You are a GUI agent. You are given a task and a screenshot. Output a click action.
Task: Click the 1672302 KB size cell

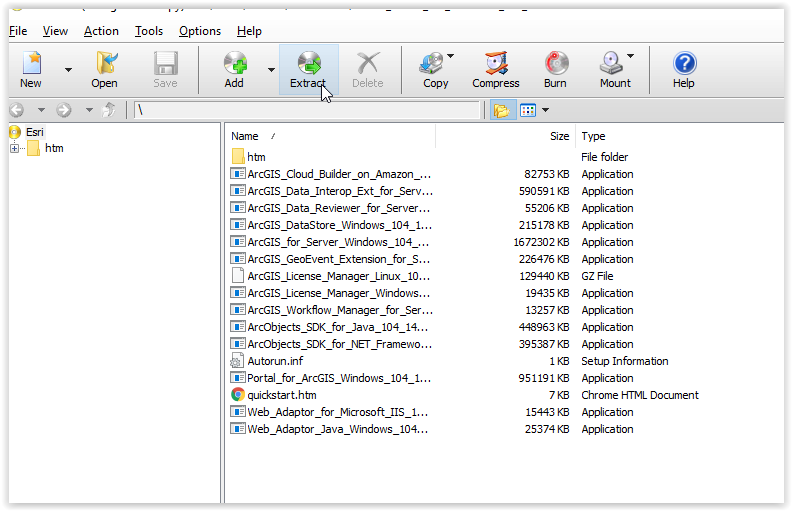coord(541,242)
